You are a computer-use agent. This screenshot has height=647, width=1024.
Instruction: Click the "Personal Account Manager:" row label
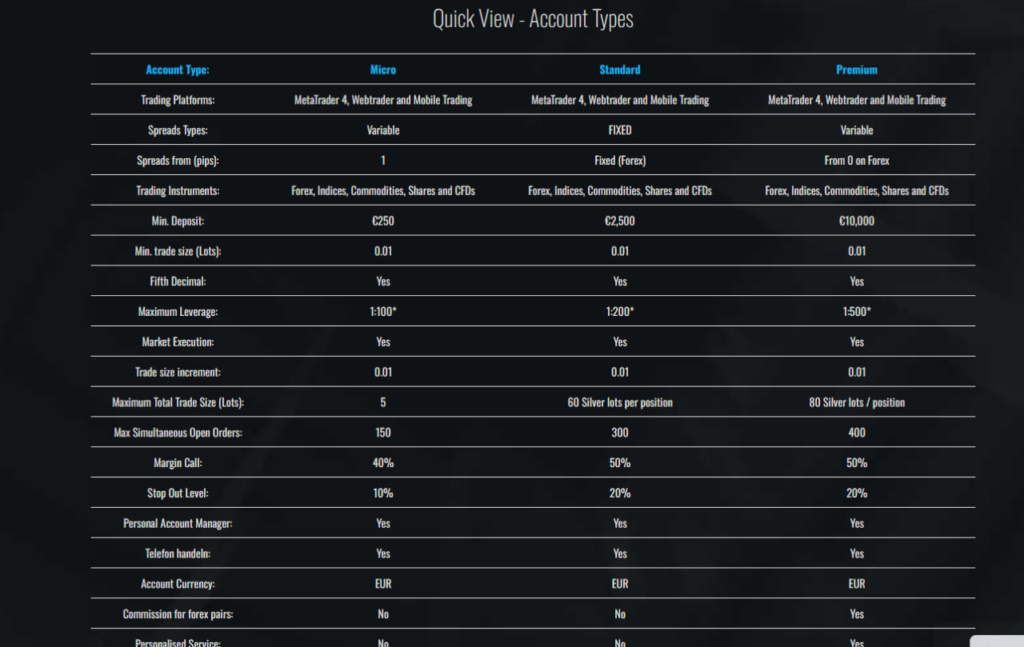[x=178, y=524]
